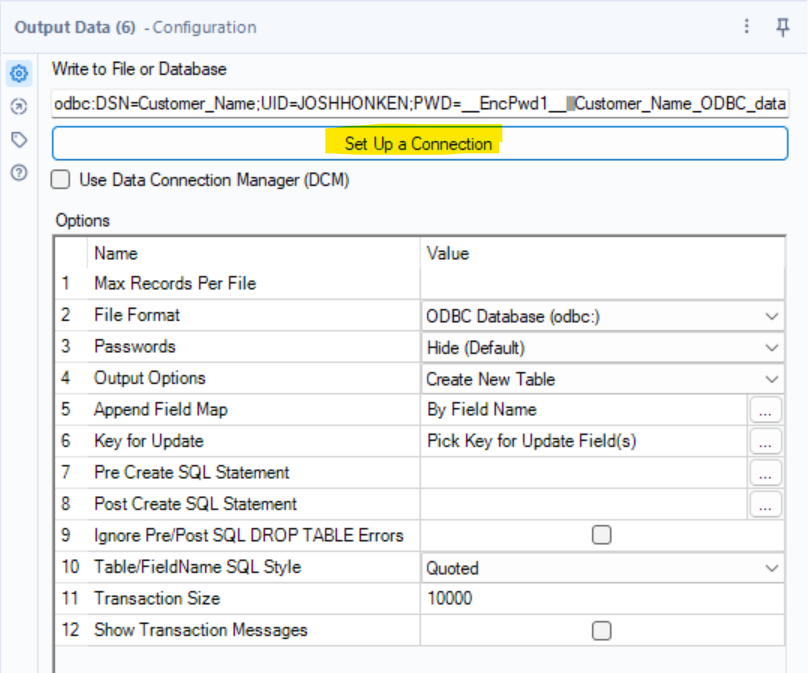Click ellipsis button for Pre Create SQL Statement
This screenshot has width=808, height=673.
(765, 473)
